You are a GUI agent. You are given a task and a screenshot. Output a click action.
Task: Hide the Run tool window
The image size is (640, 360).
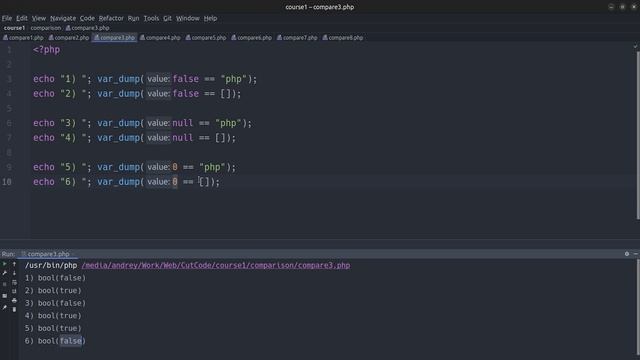coord(636,254)
